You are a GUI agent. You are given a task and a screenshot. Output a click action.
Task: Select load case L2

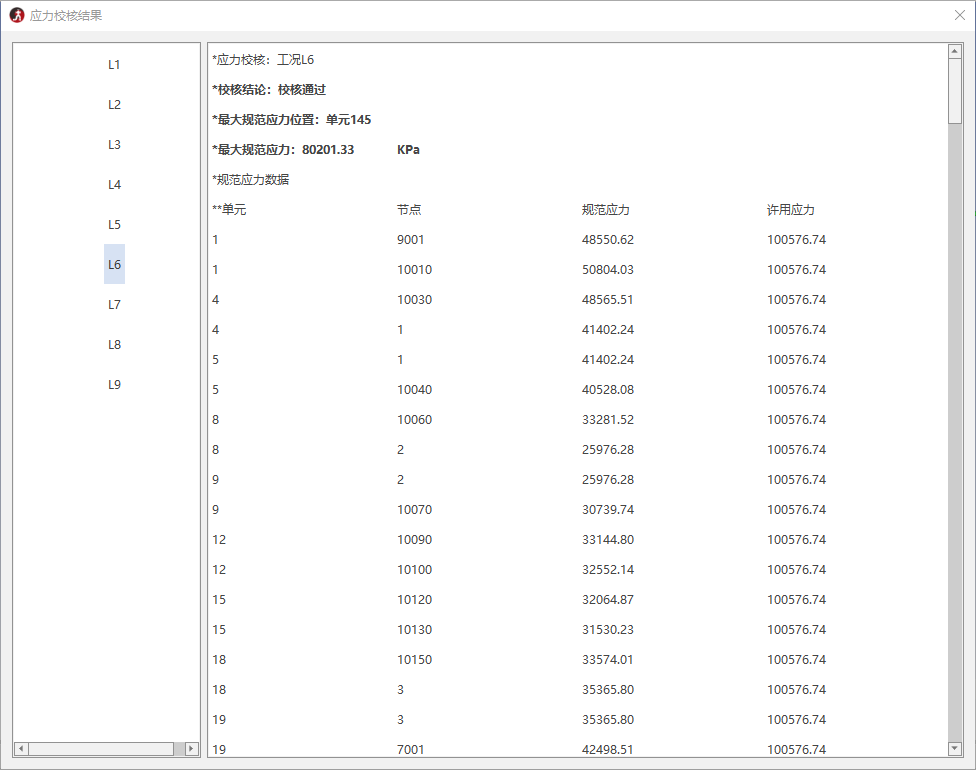tap(114, 105)
